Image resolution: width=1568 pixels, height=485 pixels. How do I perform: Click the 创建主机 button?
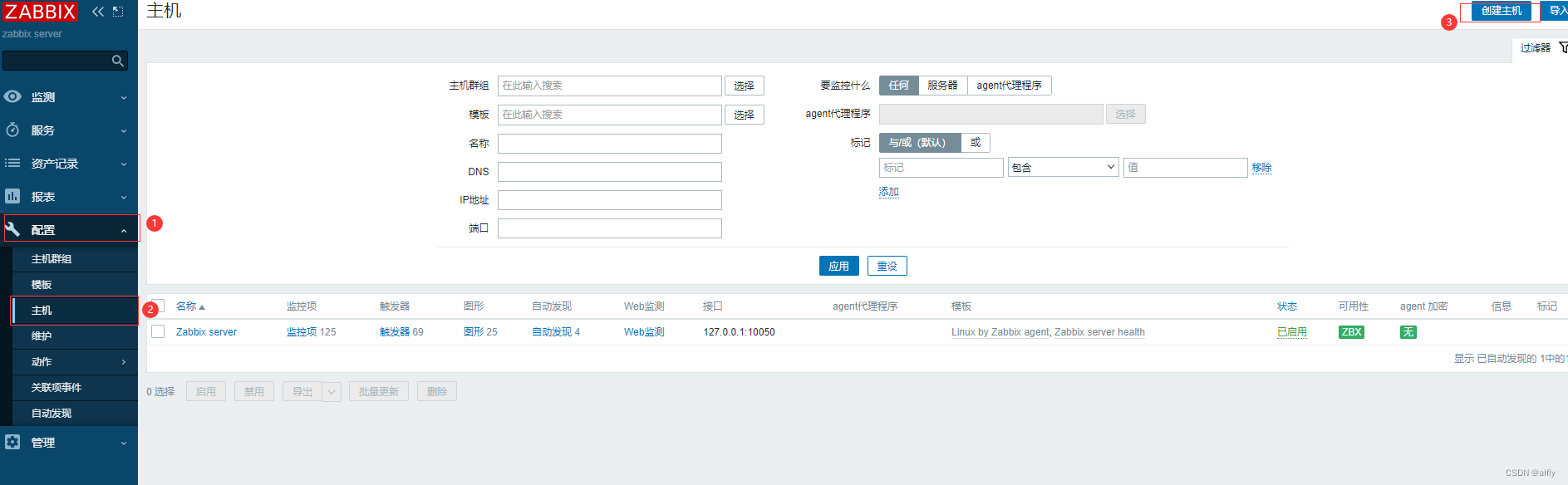[1502, 11]
